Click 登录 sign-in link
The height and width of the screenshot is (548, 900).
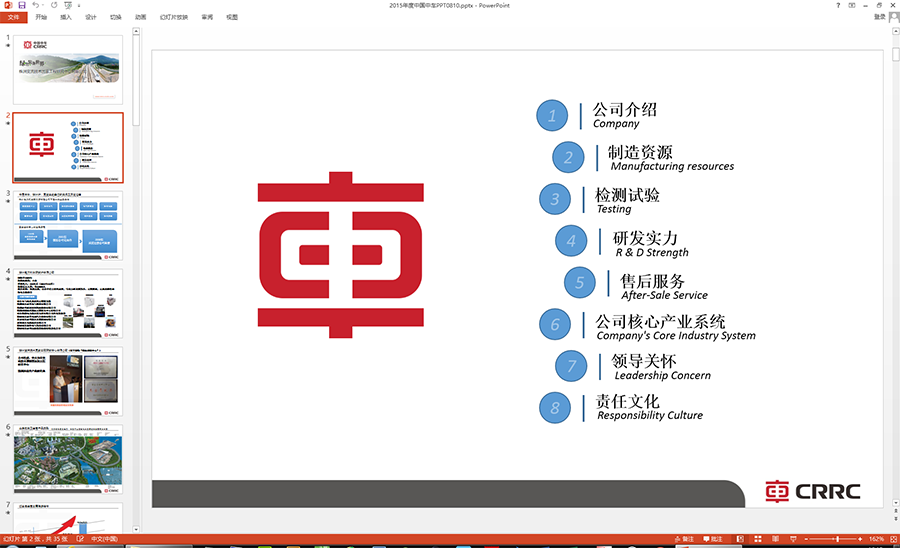click(879, 17)
